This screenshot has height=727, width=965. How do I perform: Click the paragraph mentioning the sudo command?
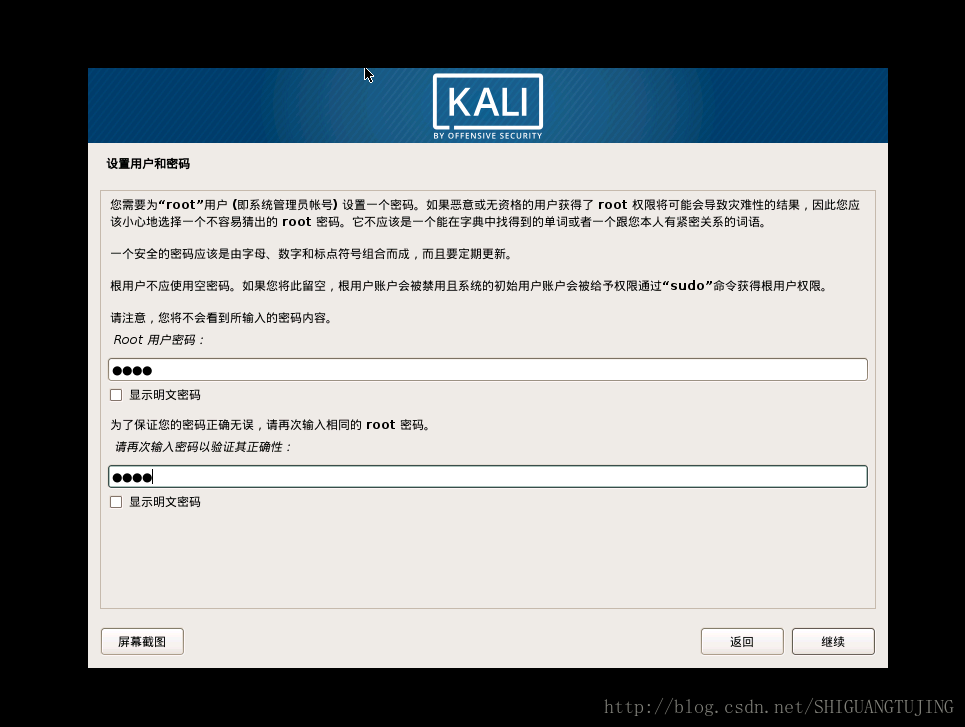470,286
